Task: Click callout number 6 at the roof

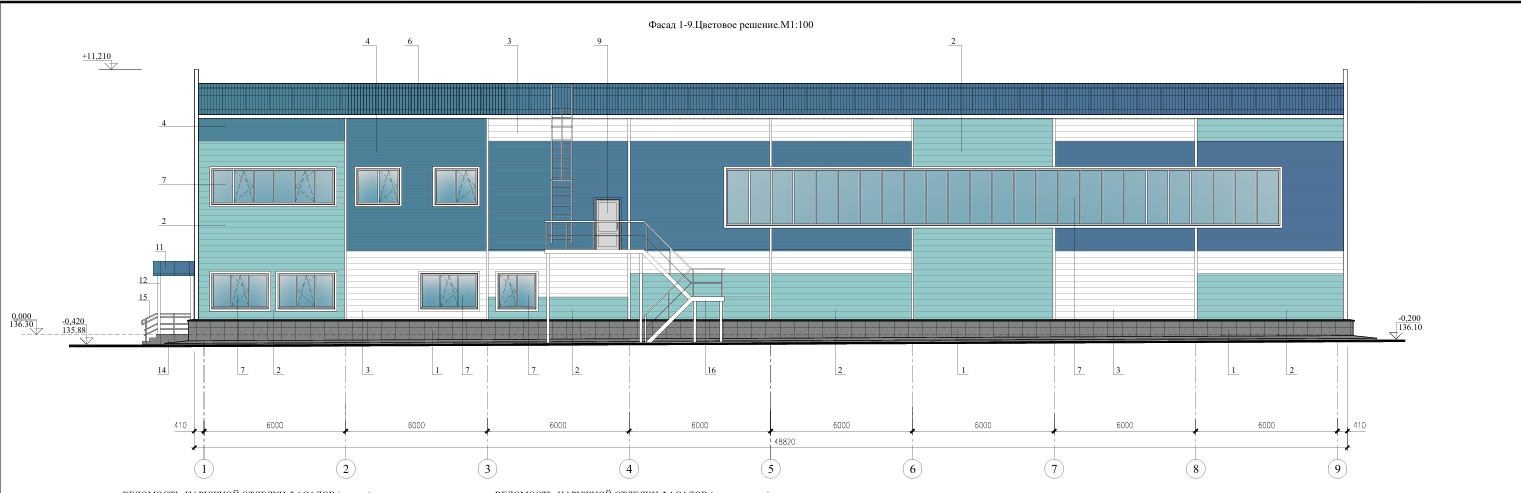Action: (410, 42)
